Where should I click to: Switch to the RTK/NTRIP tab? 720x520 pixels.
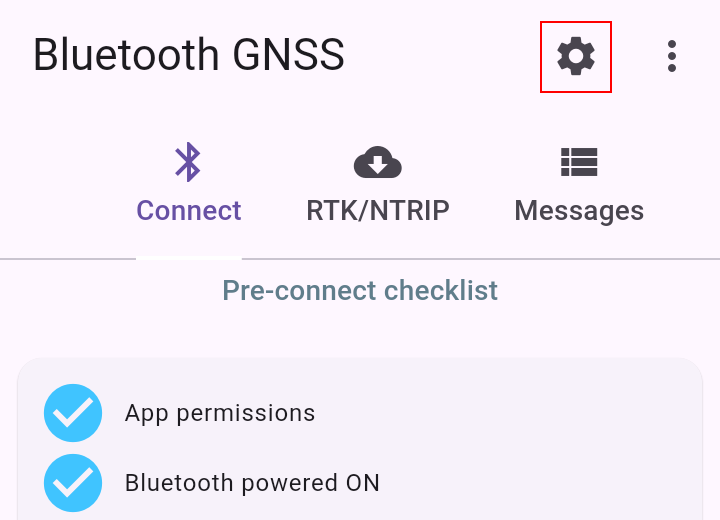(378, 211)
